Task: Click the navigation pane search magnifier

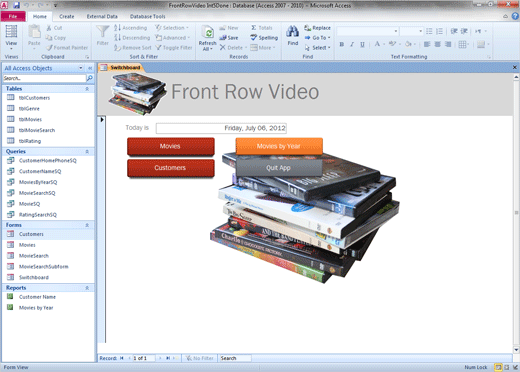Action: pyautogui.click(x=90, y=78)
